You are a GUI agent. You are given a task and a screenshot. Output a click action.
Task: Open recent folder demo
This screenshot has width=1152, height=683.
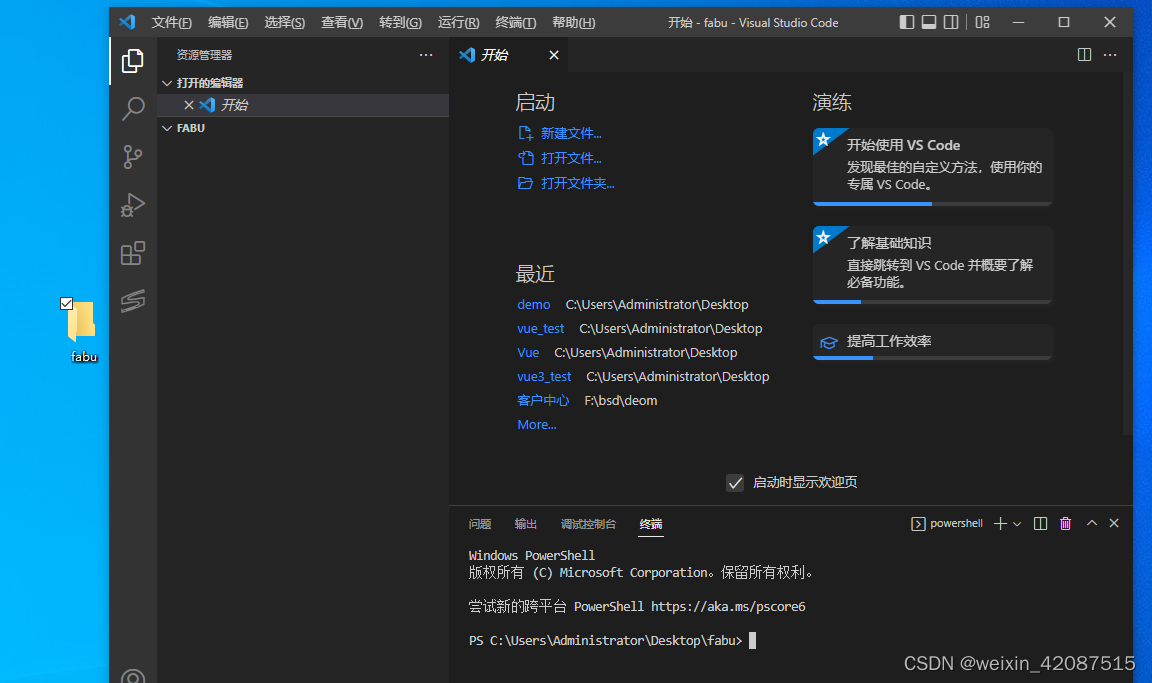tap(533, 304)
